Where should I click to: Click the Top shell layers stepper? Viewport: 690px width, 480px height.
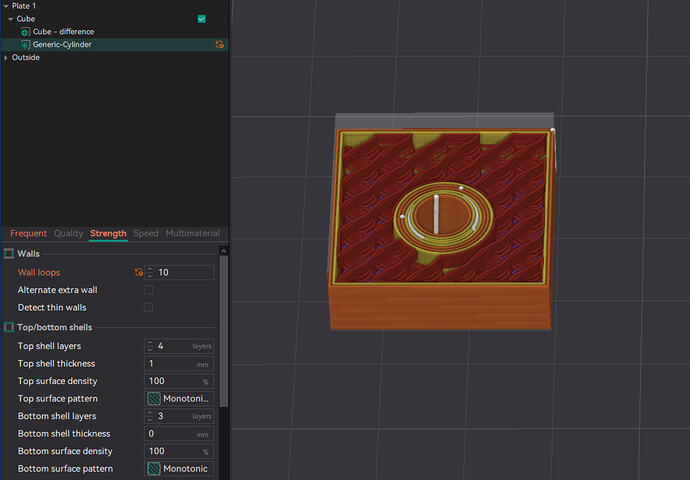tap(150, 346)
